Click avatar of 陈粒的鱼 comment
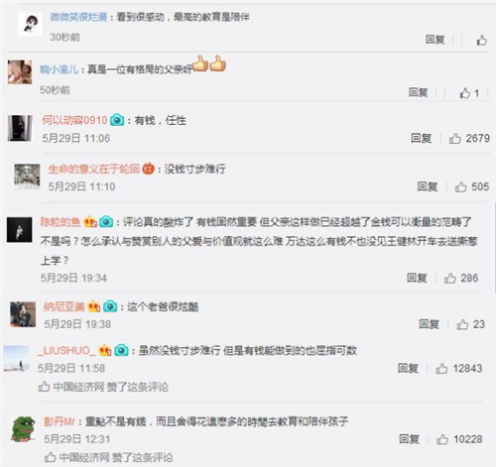The image size is (496, 467). pos(20,230)
